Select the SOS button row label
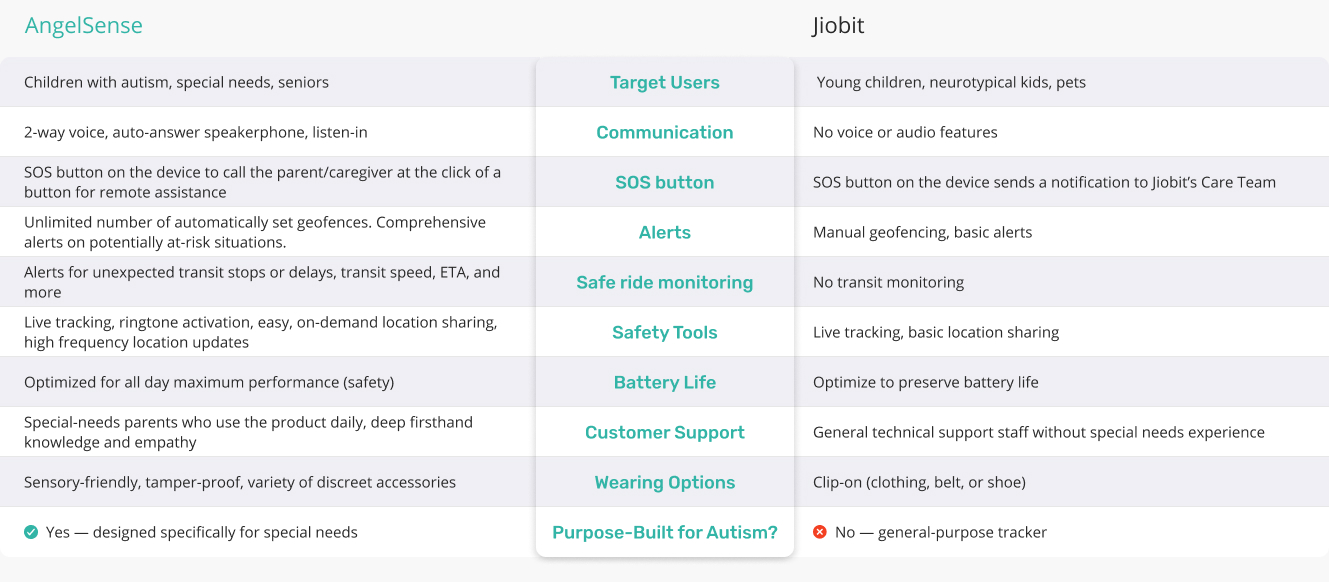Image resolution: width=1329 pixels, height=582 pixels. click(x=665, y=183)
